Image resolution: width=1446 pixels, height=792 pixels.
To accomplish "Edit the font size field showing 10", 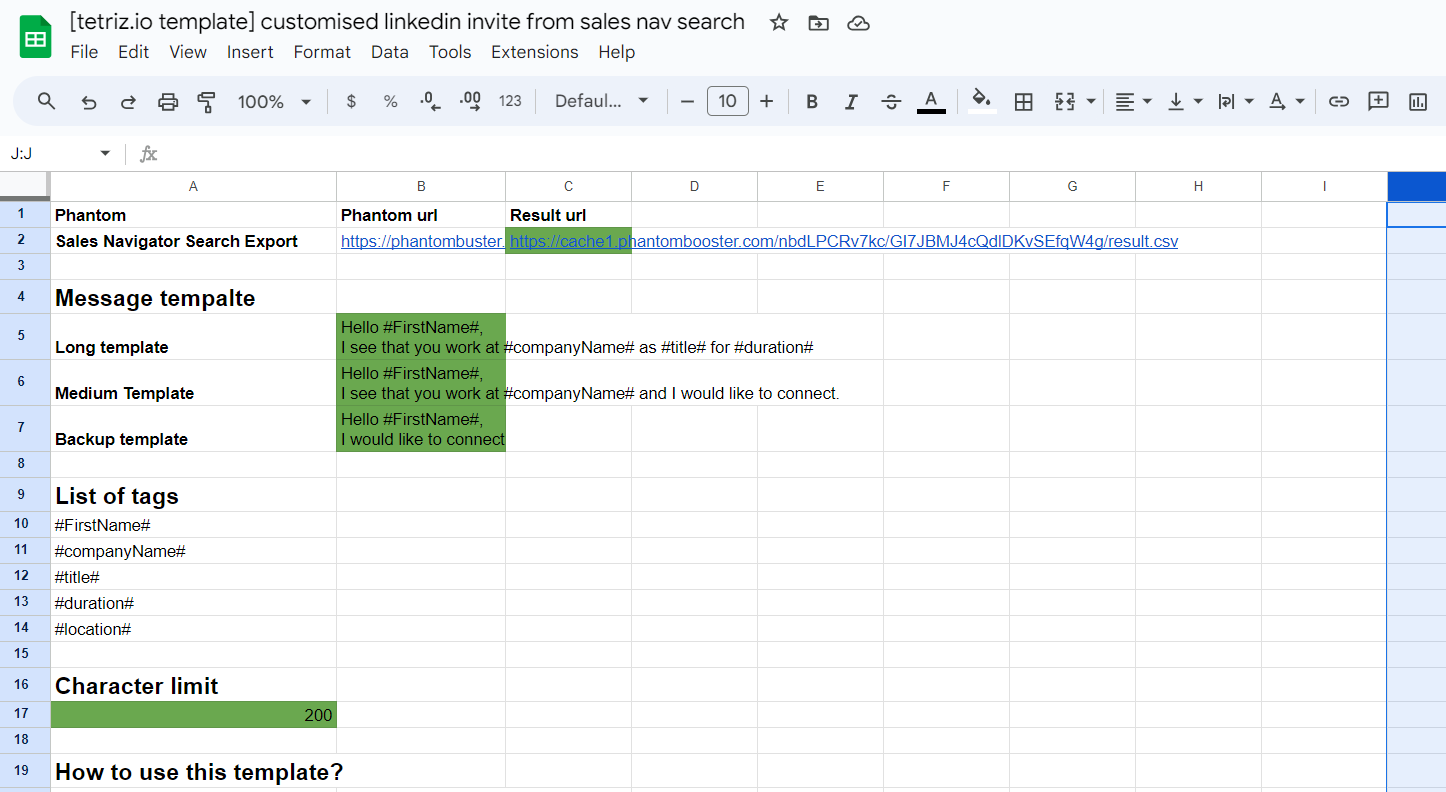I will (x=728, y=101).
